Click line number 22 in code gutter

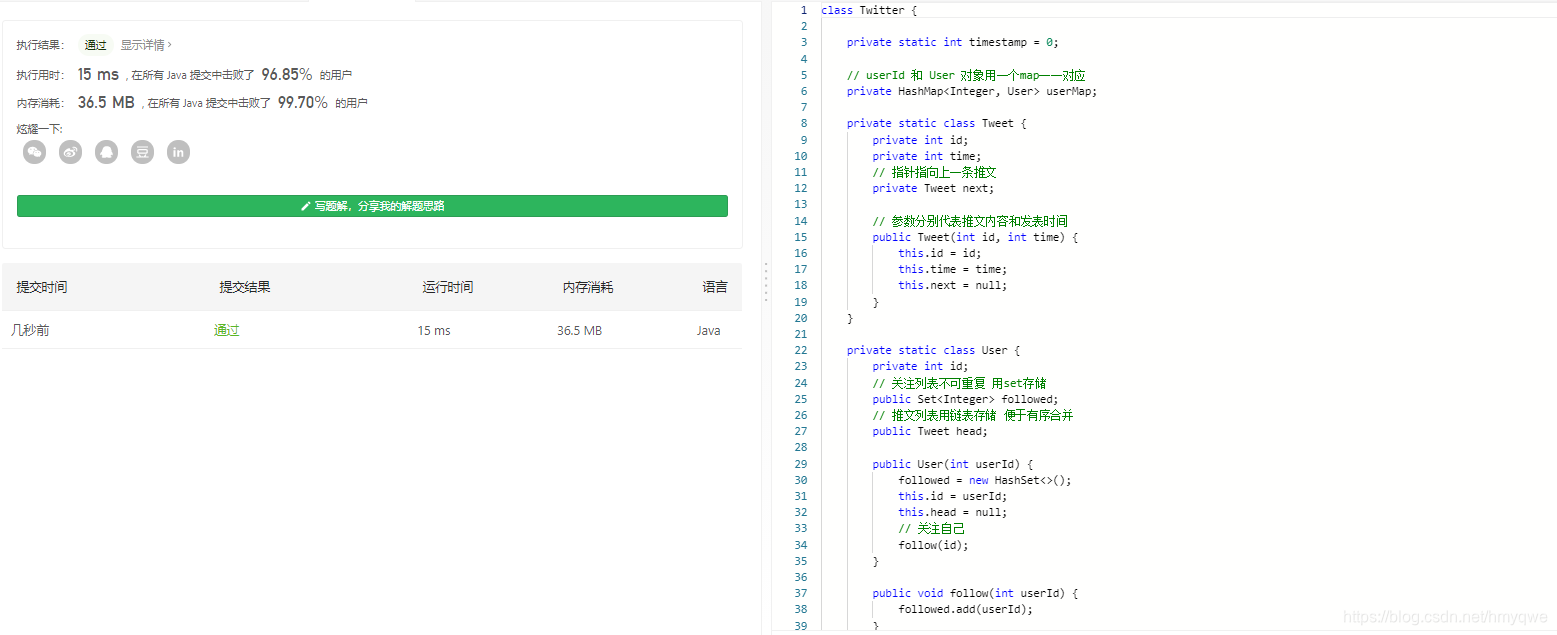(800, 350)
